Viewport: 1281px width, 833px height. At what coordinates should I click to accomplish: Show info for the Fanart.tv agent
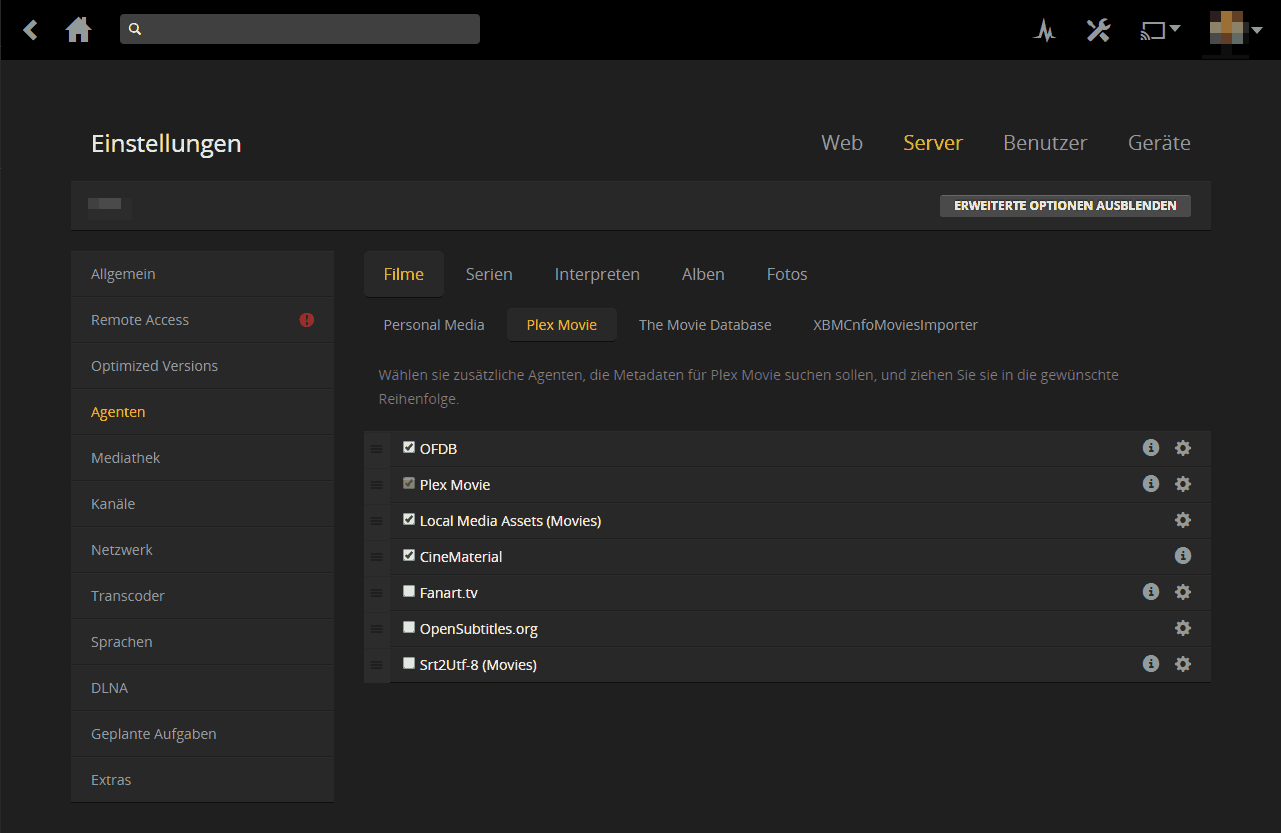(1151, 592)
